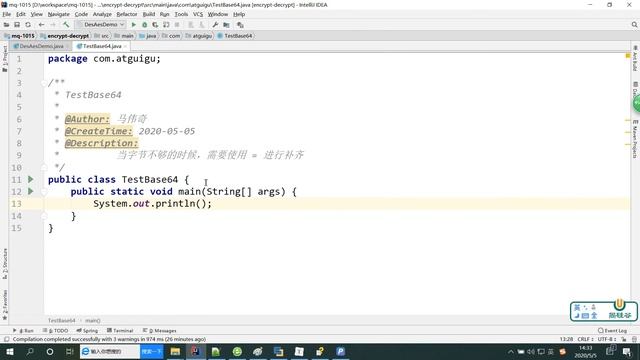Open the Ant Build side panel
640x360 pixels.
click(x=635, y=58)
